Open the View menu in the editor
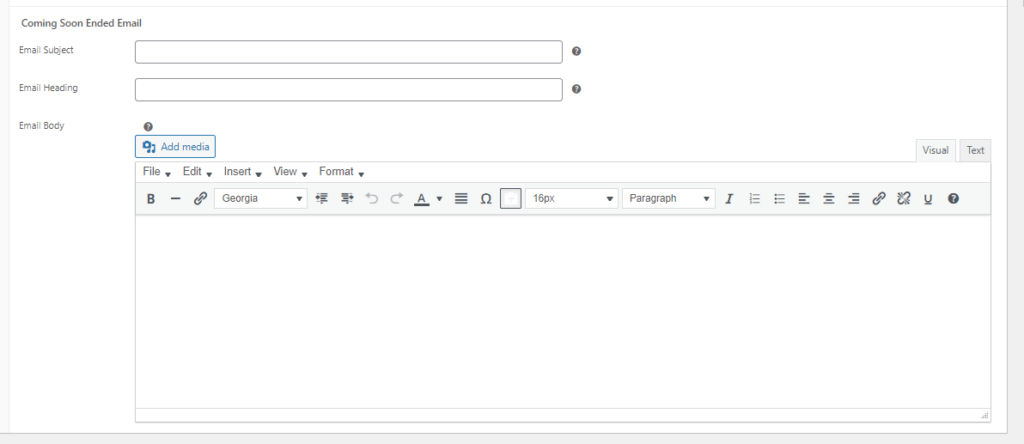Image resolution: width=1024 pixels, height=444 pixels. pyautogui.click(x=290, y=172)
